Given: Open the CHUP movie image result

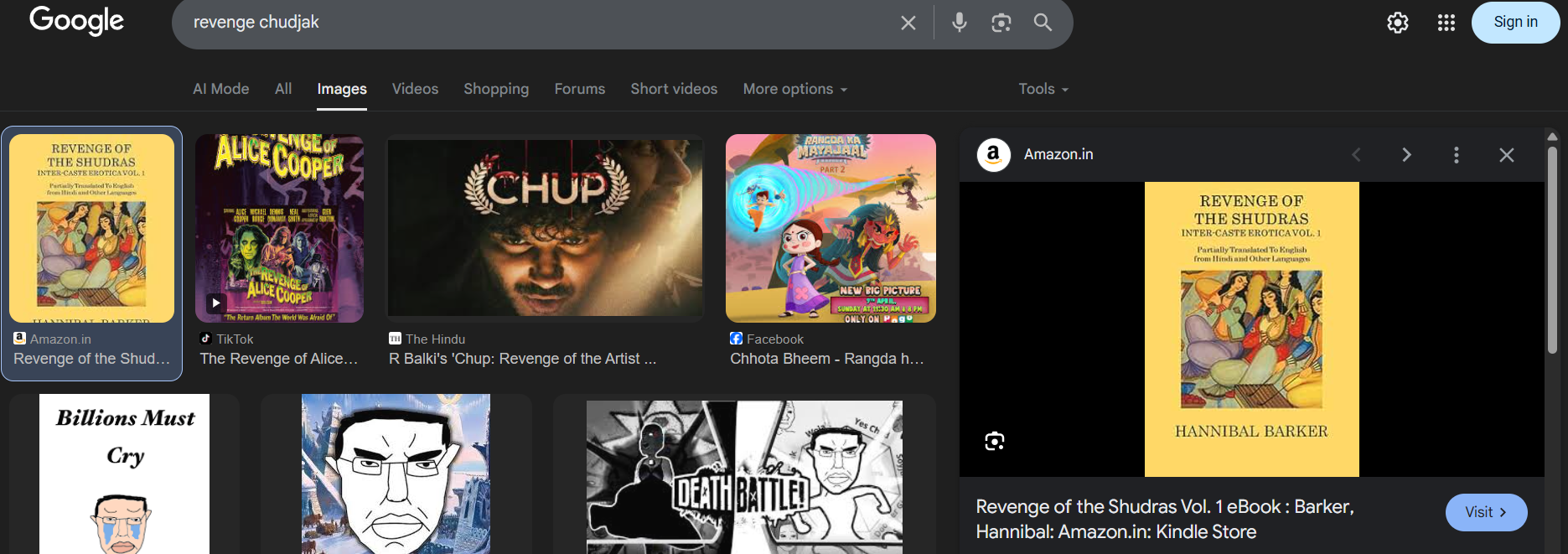Looking at the screenshot, I should click(x=545, y=228).
